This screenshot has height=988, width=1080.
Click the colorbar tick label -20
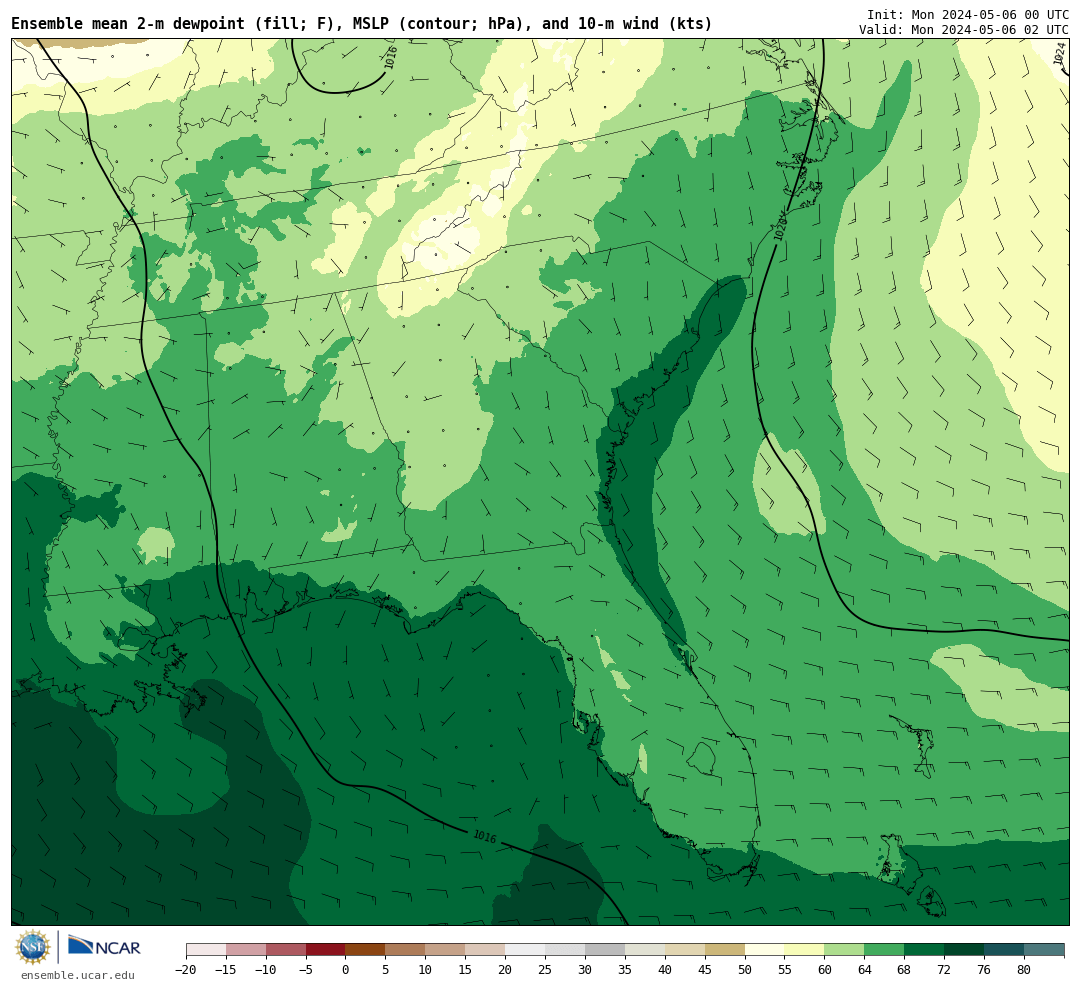[186, 970]
